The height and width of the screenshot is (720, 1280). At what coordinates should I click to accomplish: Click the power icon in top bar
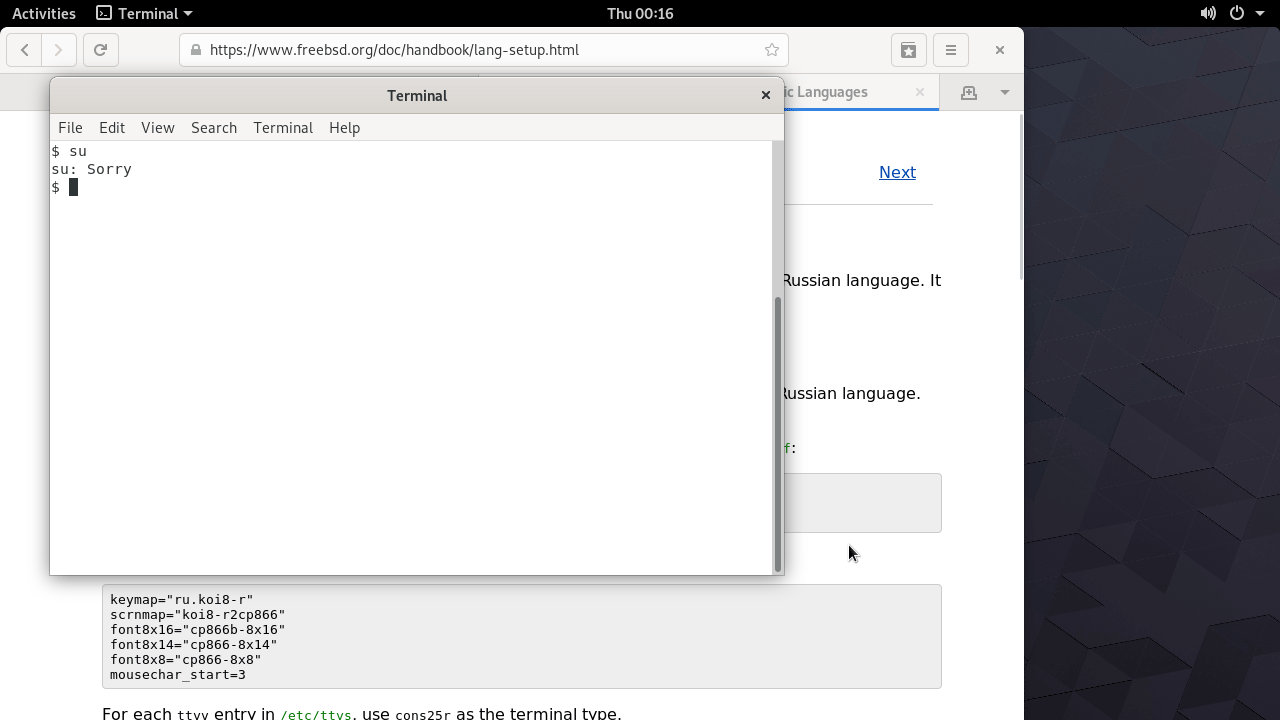[x=1237, y=13]
